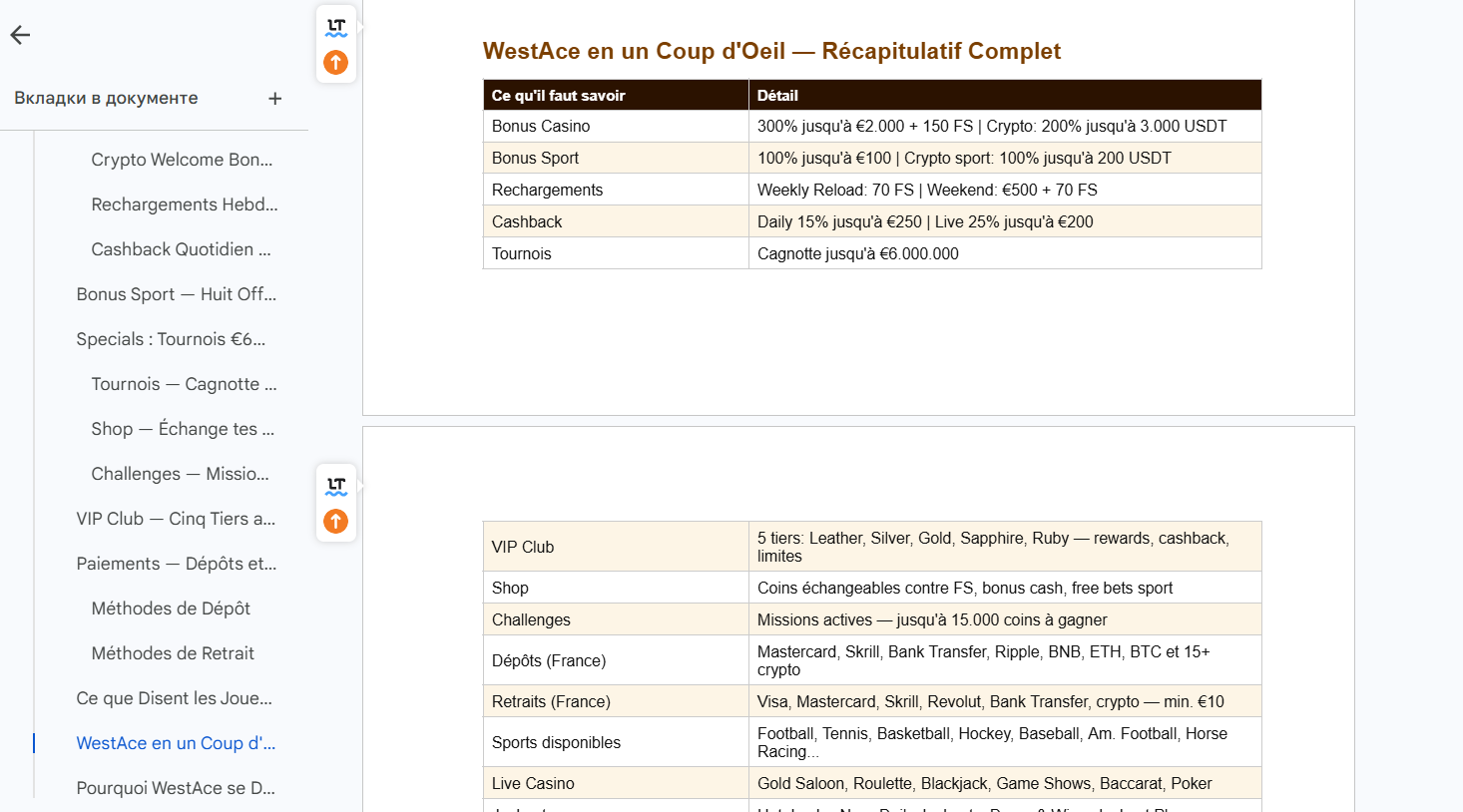The height and width of the screenshot is (812, 1463).
Task: Click the Rechargements table cell
Action: [616, 190]
